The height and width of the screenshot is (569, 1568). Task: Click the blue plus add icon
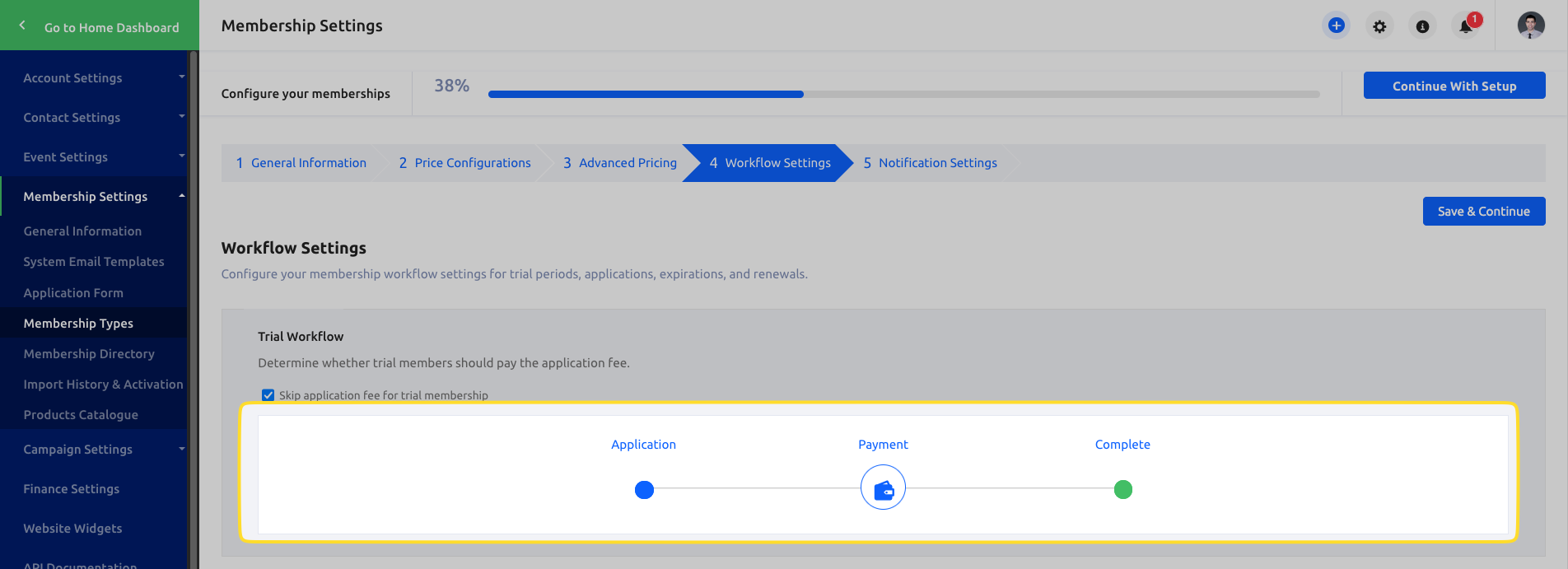click(1337, 26)
